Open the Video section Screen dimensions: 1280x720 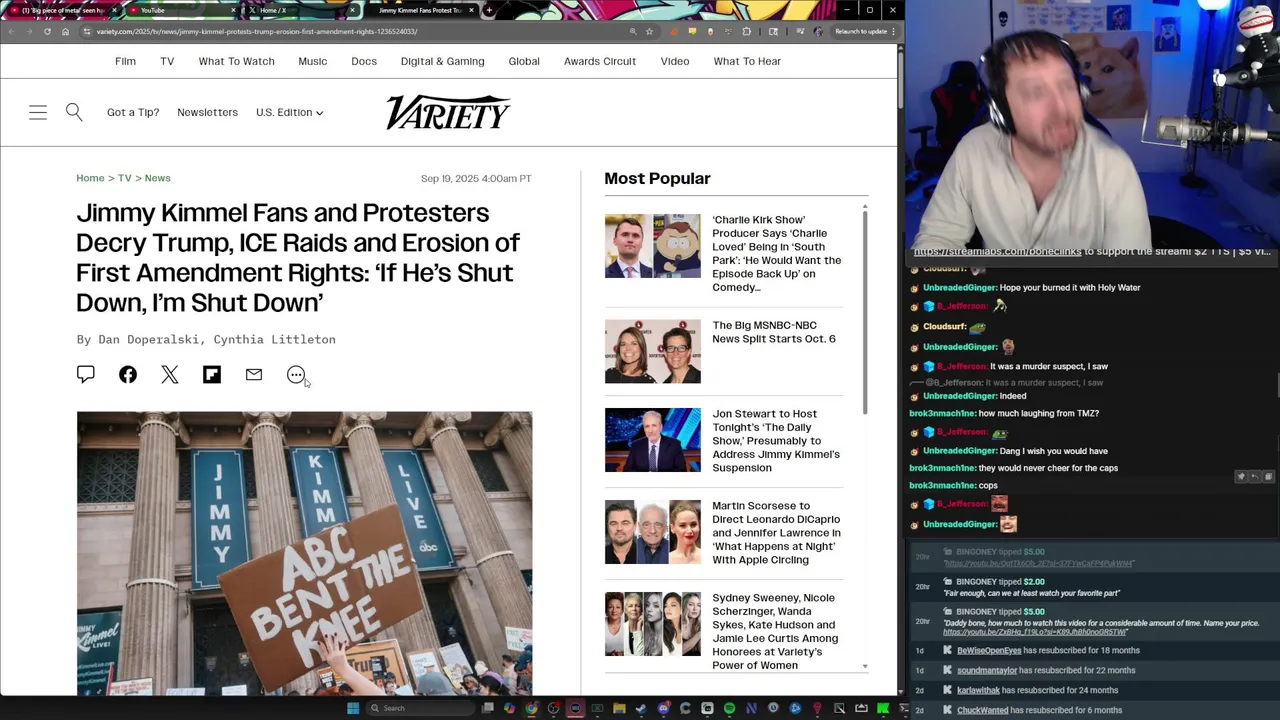(675, 61)
